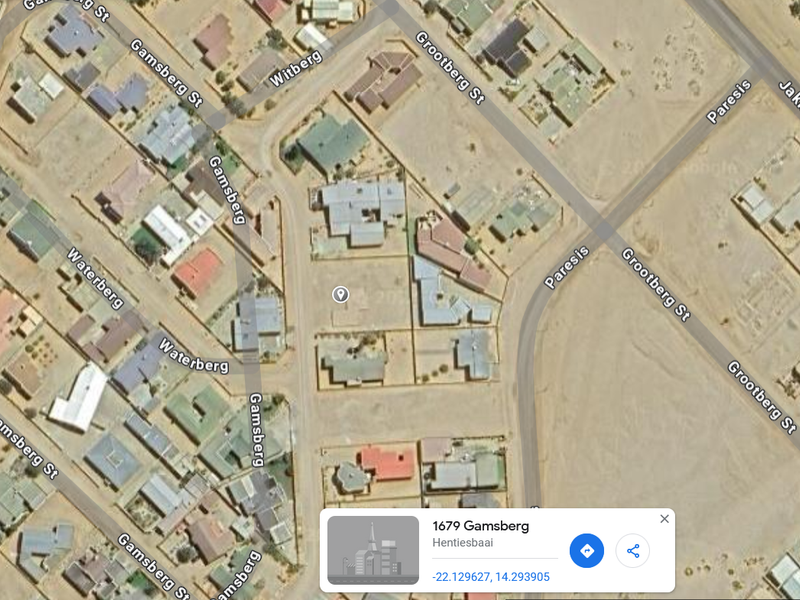The image size is (800, 600).
Task: Click the coordinates -22.129627, 14.293905 link
Action: tap(491, 577)
